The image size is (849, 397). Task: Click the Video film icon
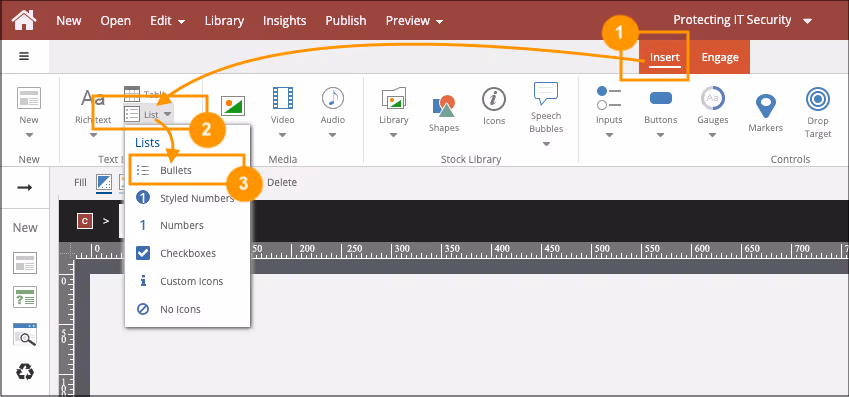click(x=283, y=98)
